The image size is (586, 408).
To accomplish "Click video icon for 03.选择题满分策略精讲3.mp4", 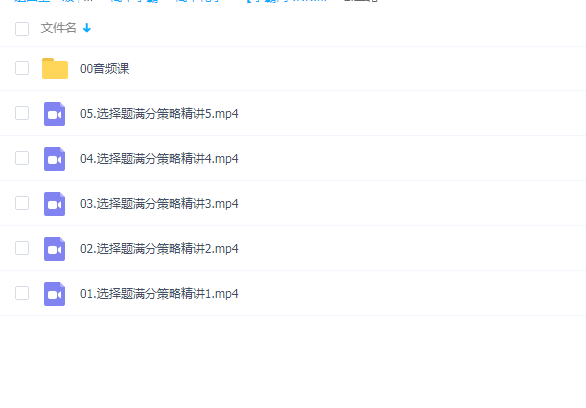I will [x=55, y=204].
